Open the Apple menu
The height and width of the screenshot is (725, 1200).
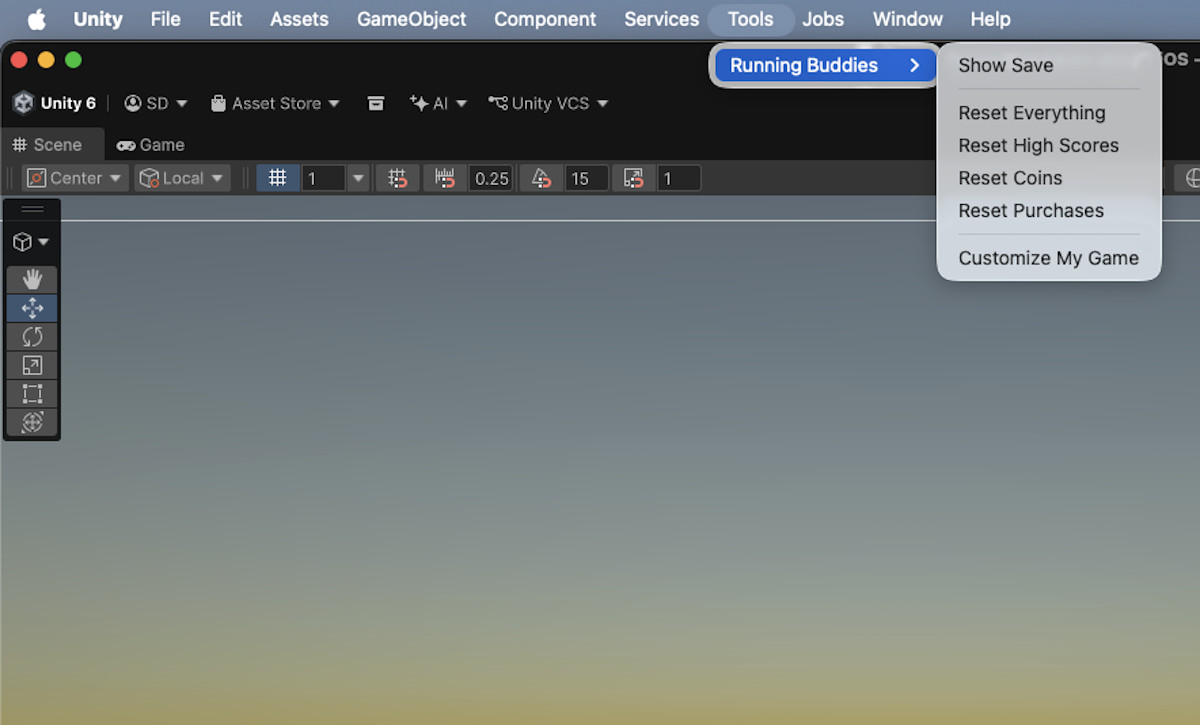pyautogui.click(x=37, y=19)
